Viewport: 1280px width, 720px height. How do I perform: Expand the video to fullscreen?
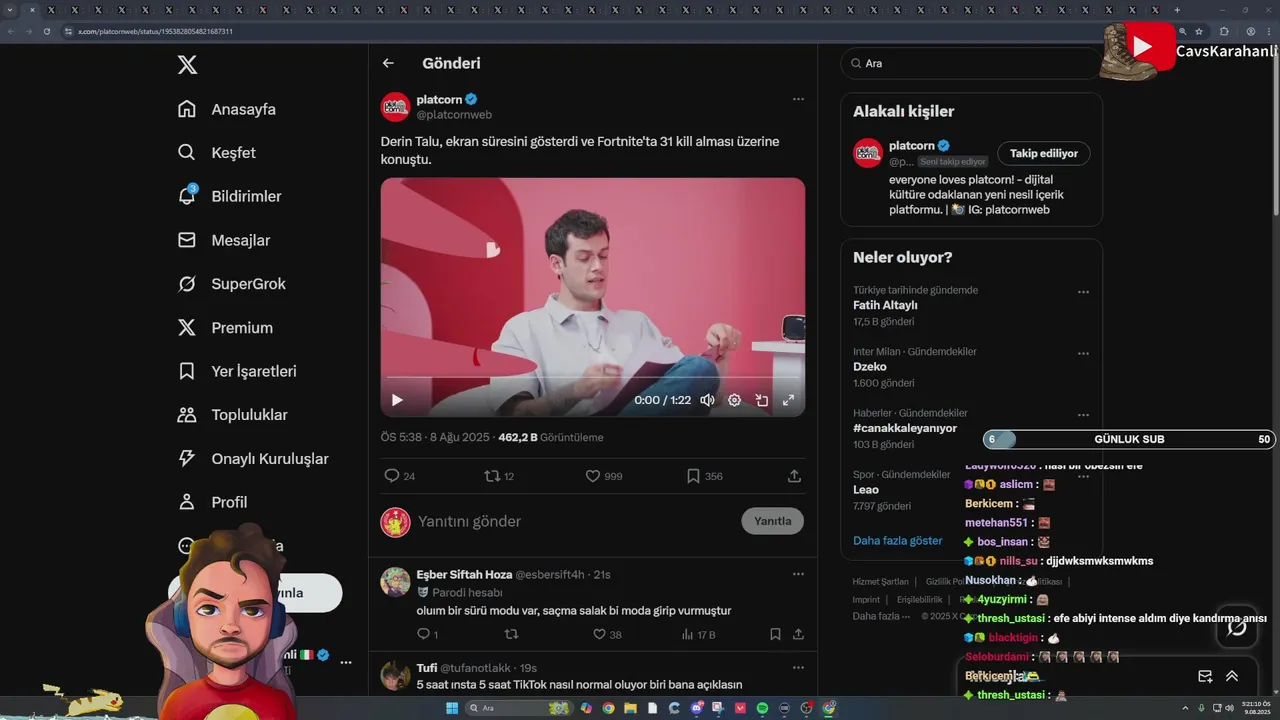click(x=788, y=400)
